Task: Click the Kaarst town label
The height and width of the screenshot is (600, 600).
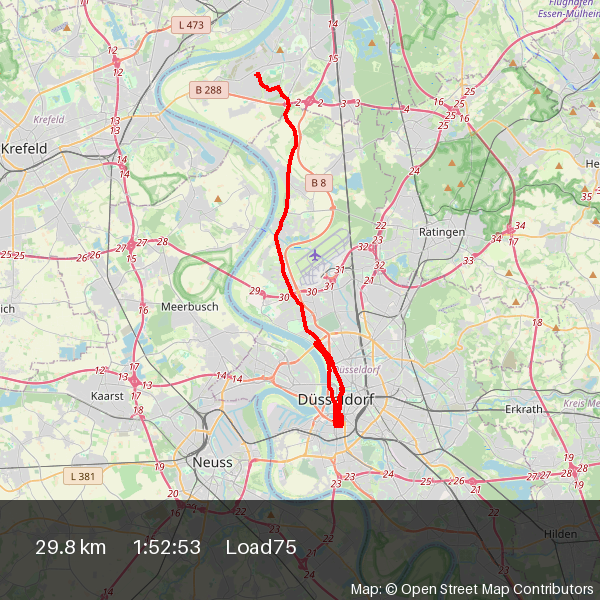Action: pos(107,396)
